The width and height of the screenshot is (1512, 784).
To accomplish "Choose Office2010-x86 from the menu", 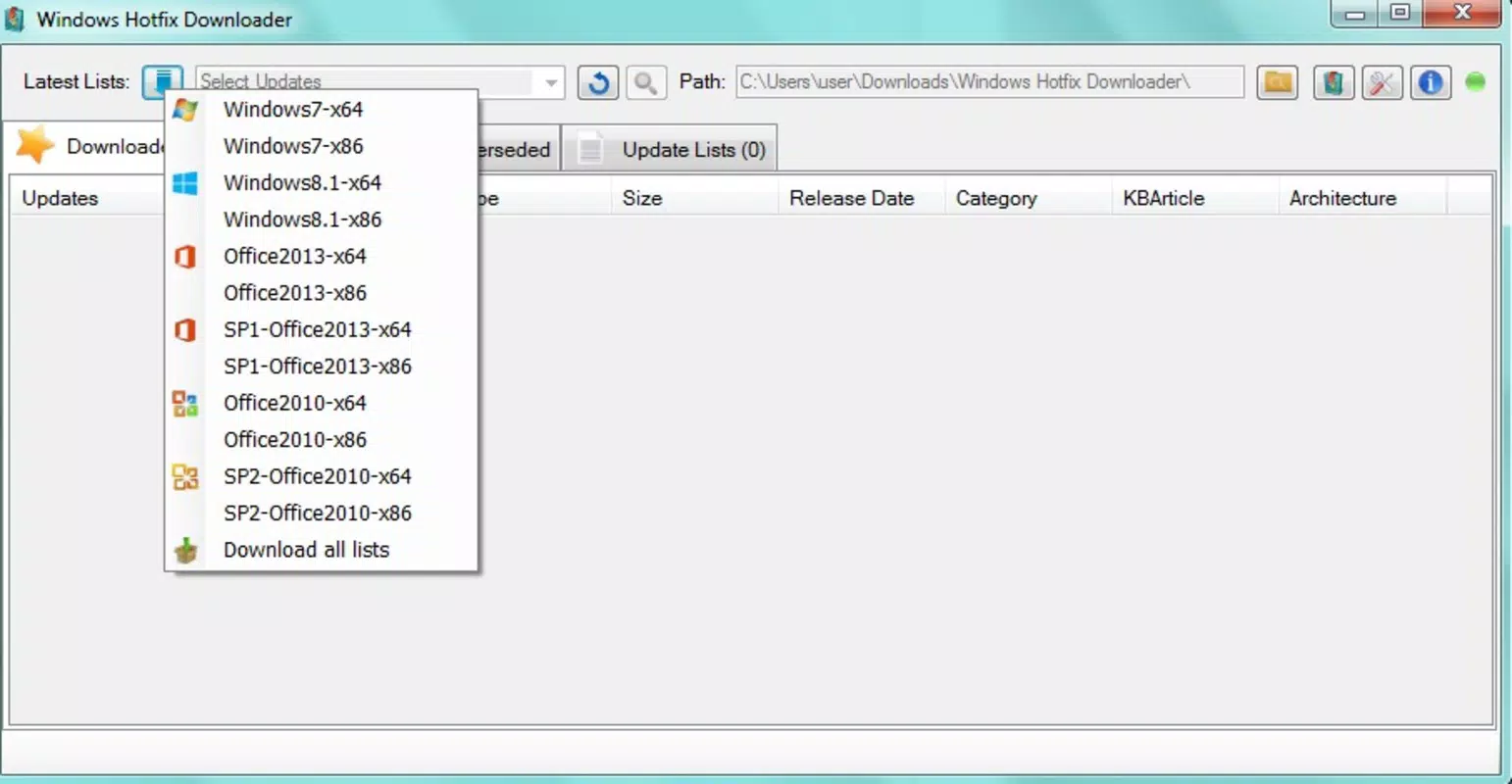I will pos(322,440).
